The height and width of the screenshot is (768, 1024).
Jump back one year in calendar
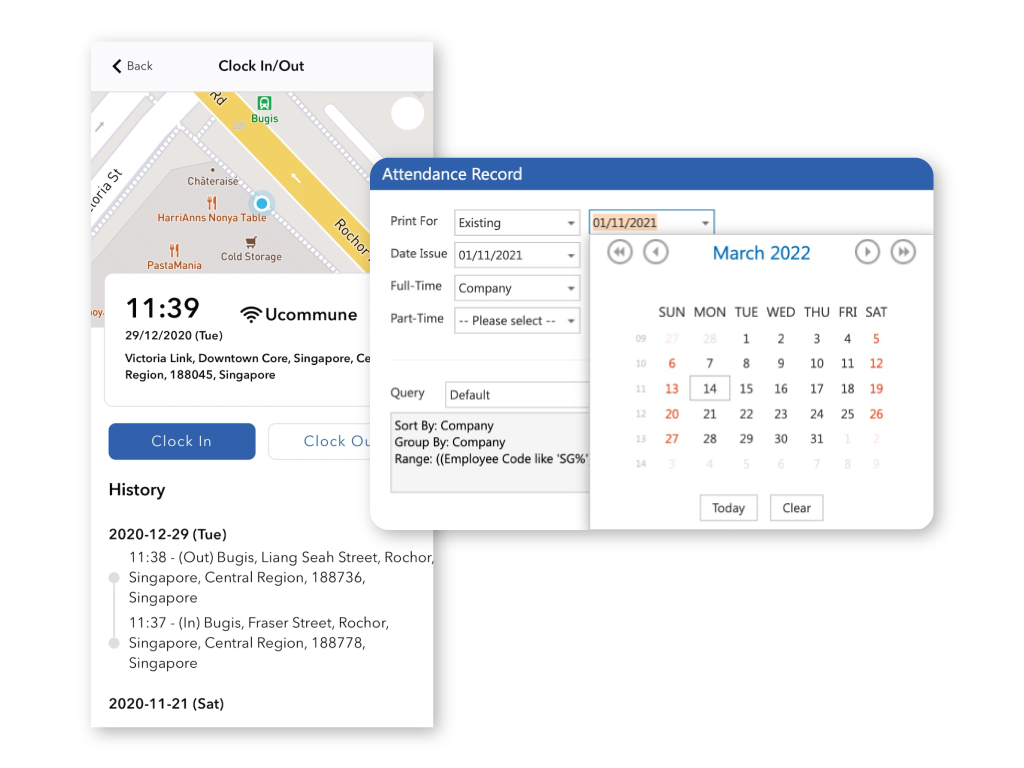(x=620, y=252)
